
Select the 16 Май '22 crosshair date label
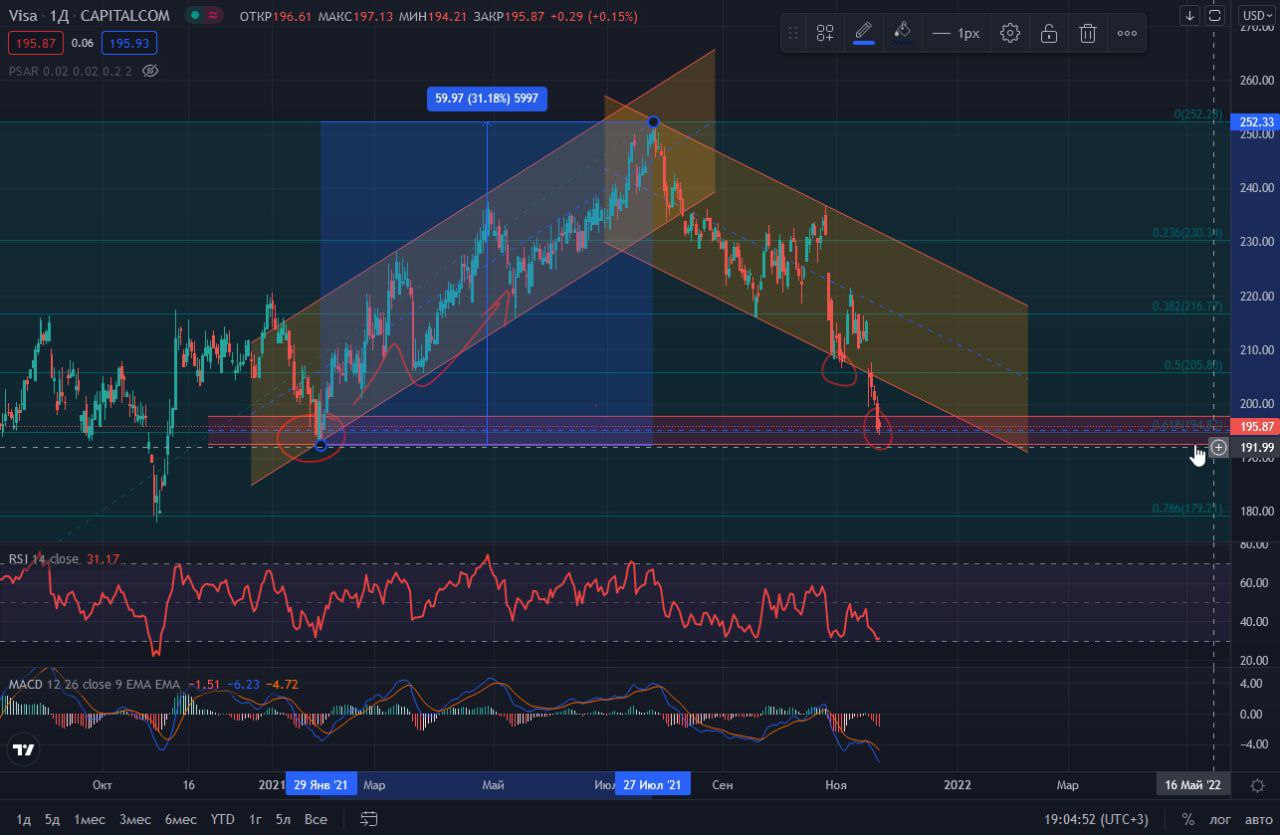click(x=1192, y=785)
